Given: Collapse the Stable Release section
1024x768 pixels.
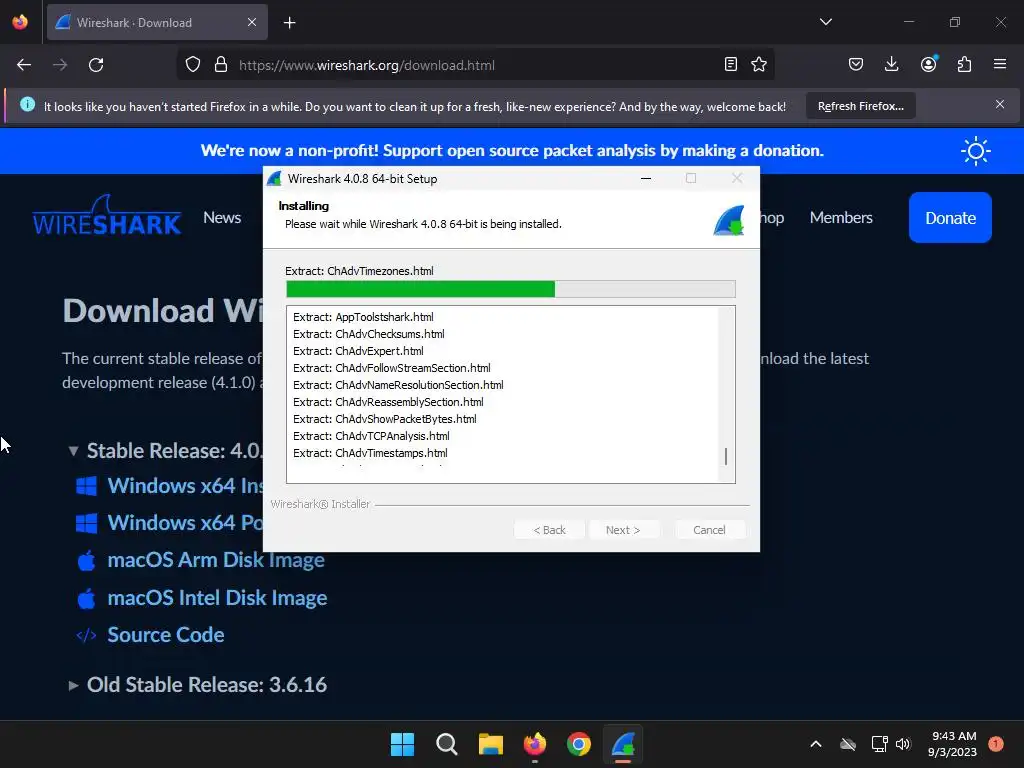Looking at the screenshot, I should (74, 451).
